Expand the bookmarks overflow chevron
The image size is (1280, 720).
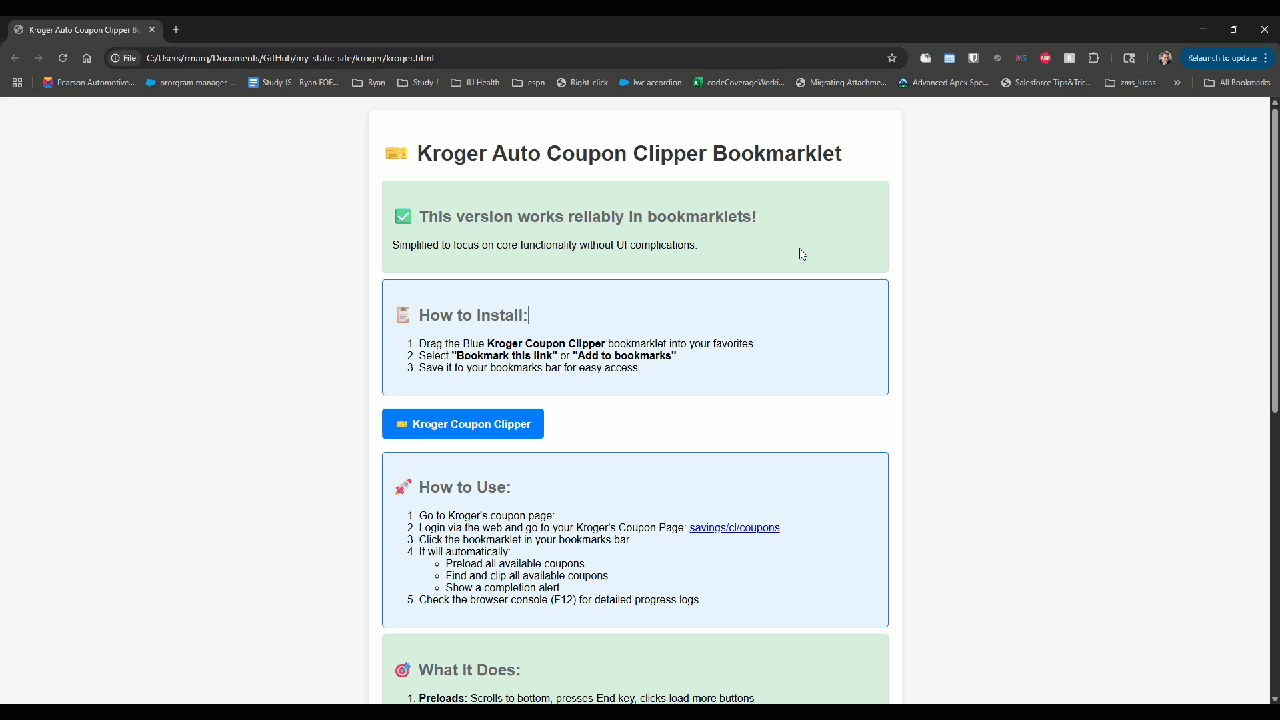coord(1177,83)
